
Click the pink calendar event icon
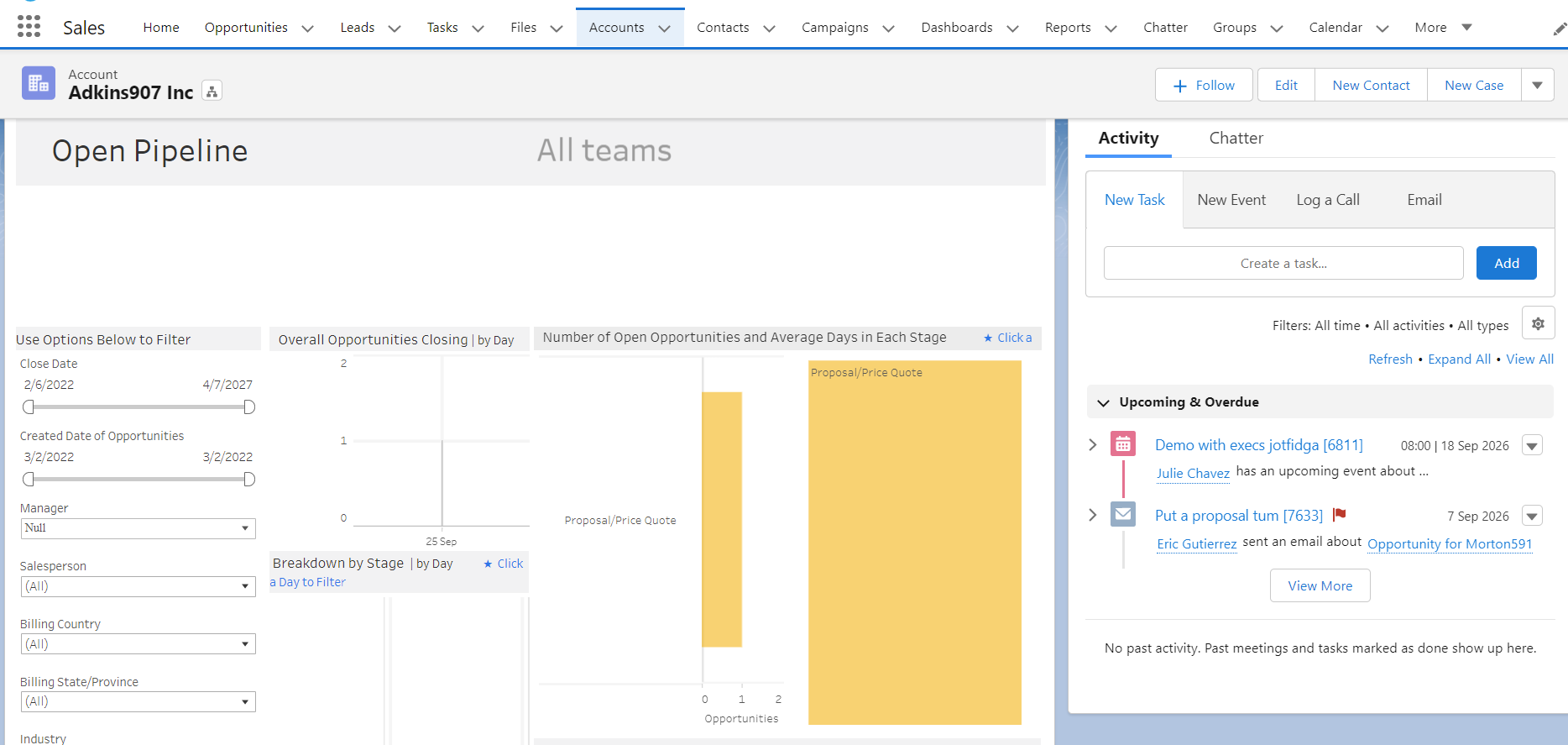1122,444
